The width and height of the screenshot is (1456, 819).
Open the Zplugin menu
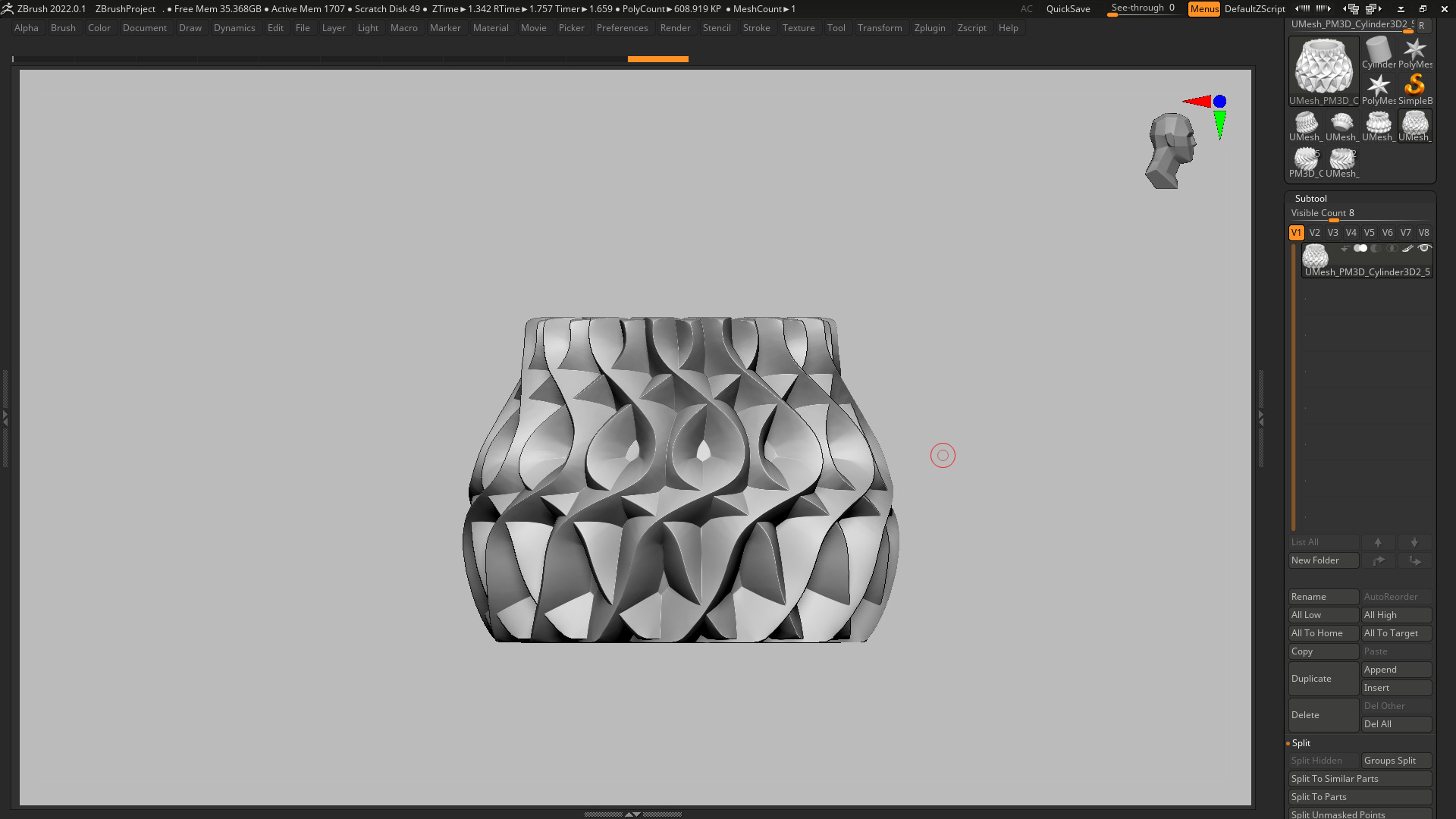click(930, 28)
